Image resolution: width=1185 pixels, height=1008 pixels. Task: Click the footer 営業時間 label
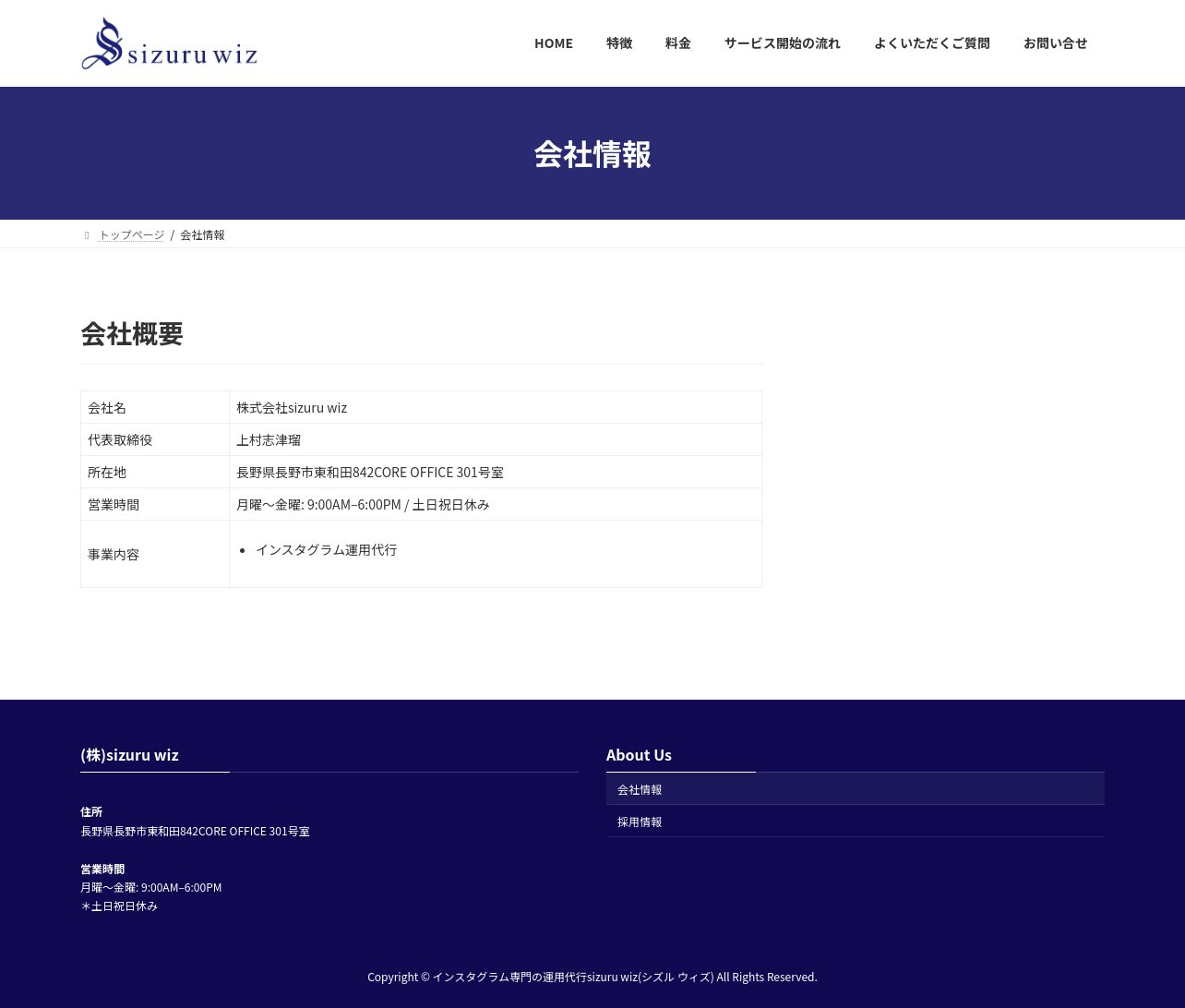point(102,870)
